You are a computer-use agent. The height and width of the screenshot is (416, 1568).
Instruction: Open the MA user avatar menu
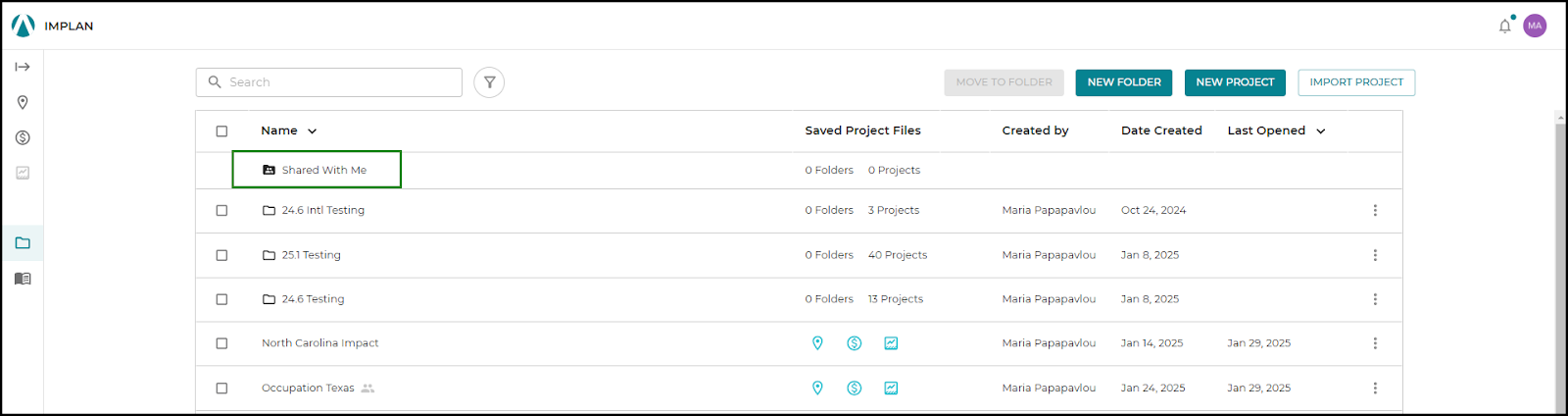click(1535, 26)
